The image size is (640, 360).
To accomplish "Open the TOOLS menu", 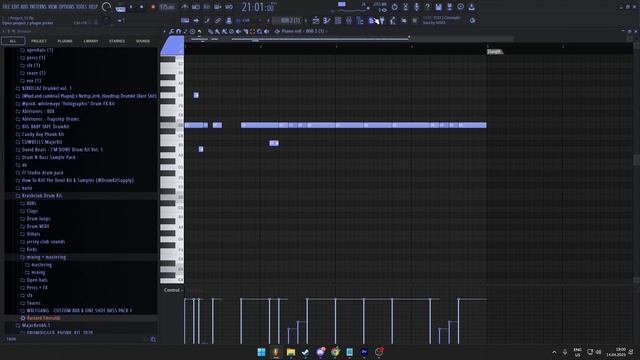I will 82,7.
